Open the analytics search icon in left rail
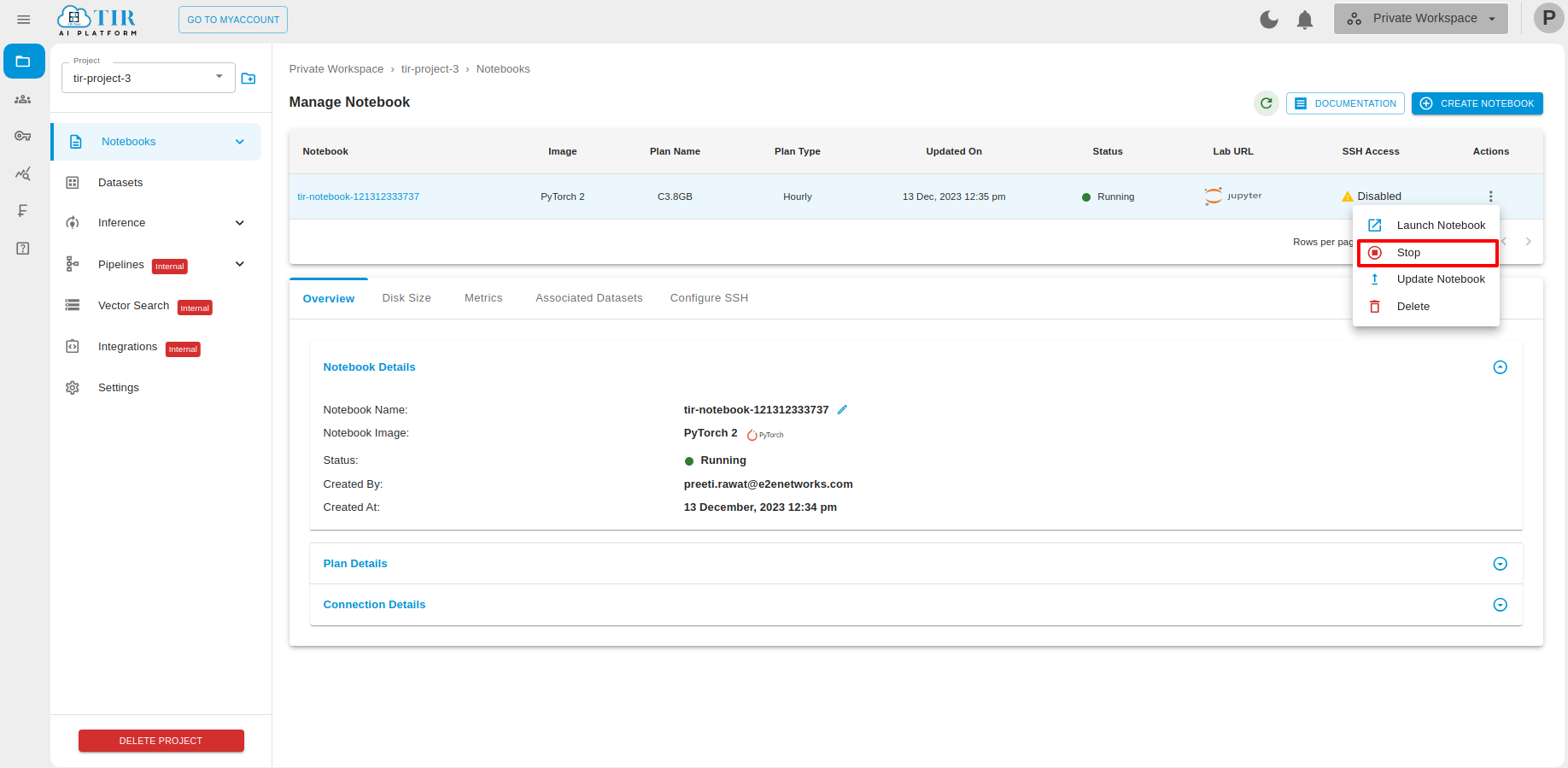 click(23, 173)
